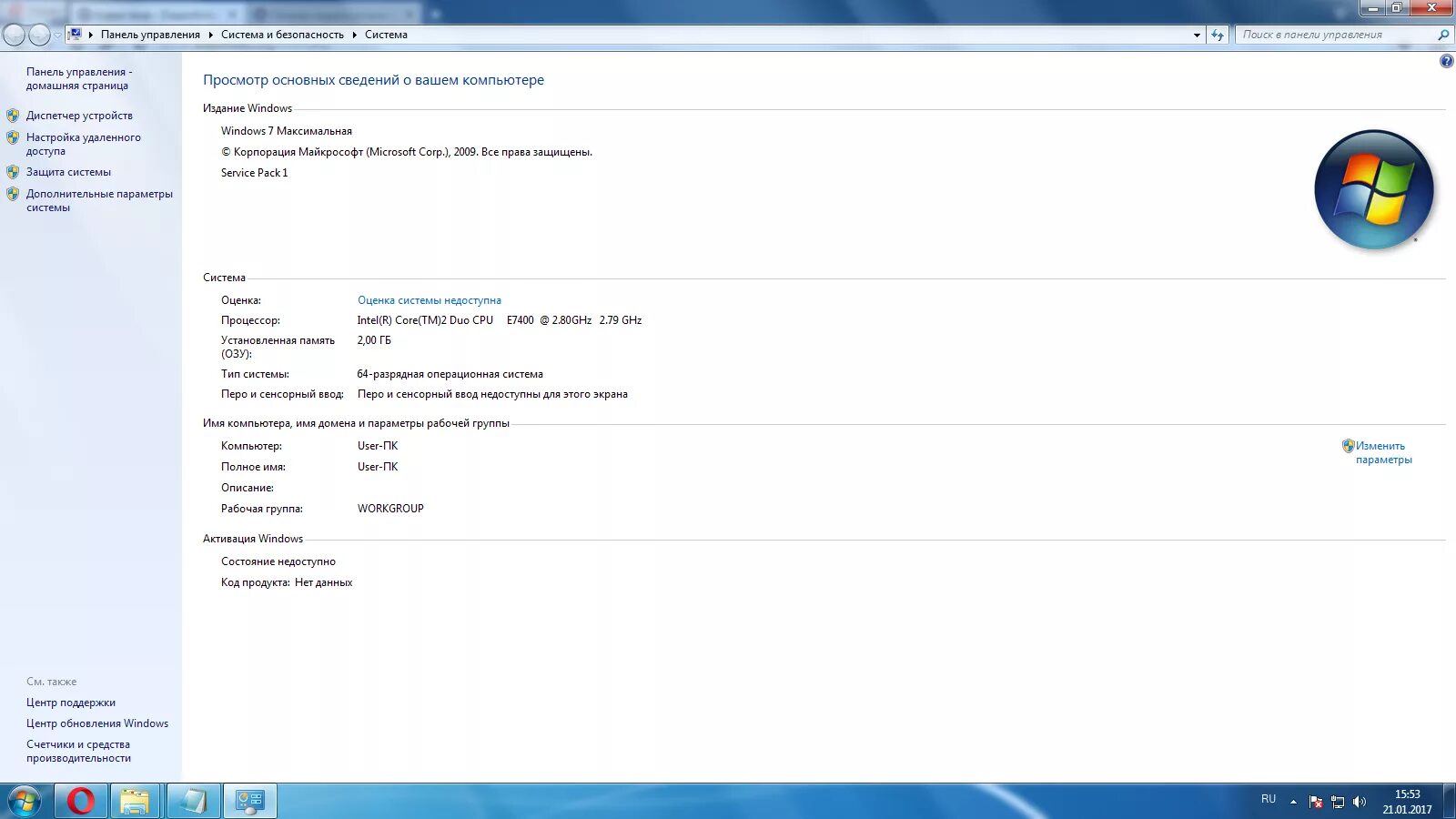Open Система и безопасность breadcrumb
This screenshot has height=819, width=1456.
pyautogui.click(x=282, y=35)
